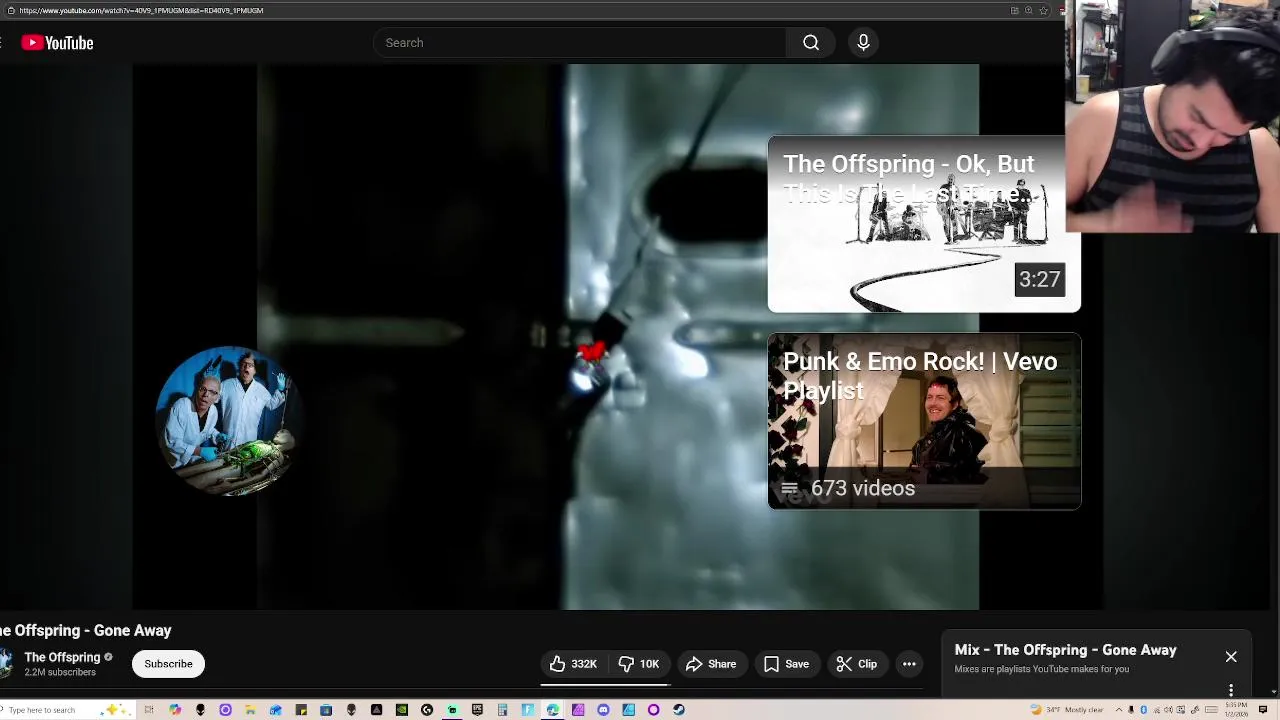The image size is (1280, 720).
Task: Open Calculator from the taskbar
Action: [x=502, y=710]
